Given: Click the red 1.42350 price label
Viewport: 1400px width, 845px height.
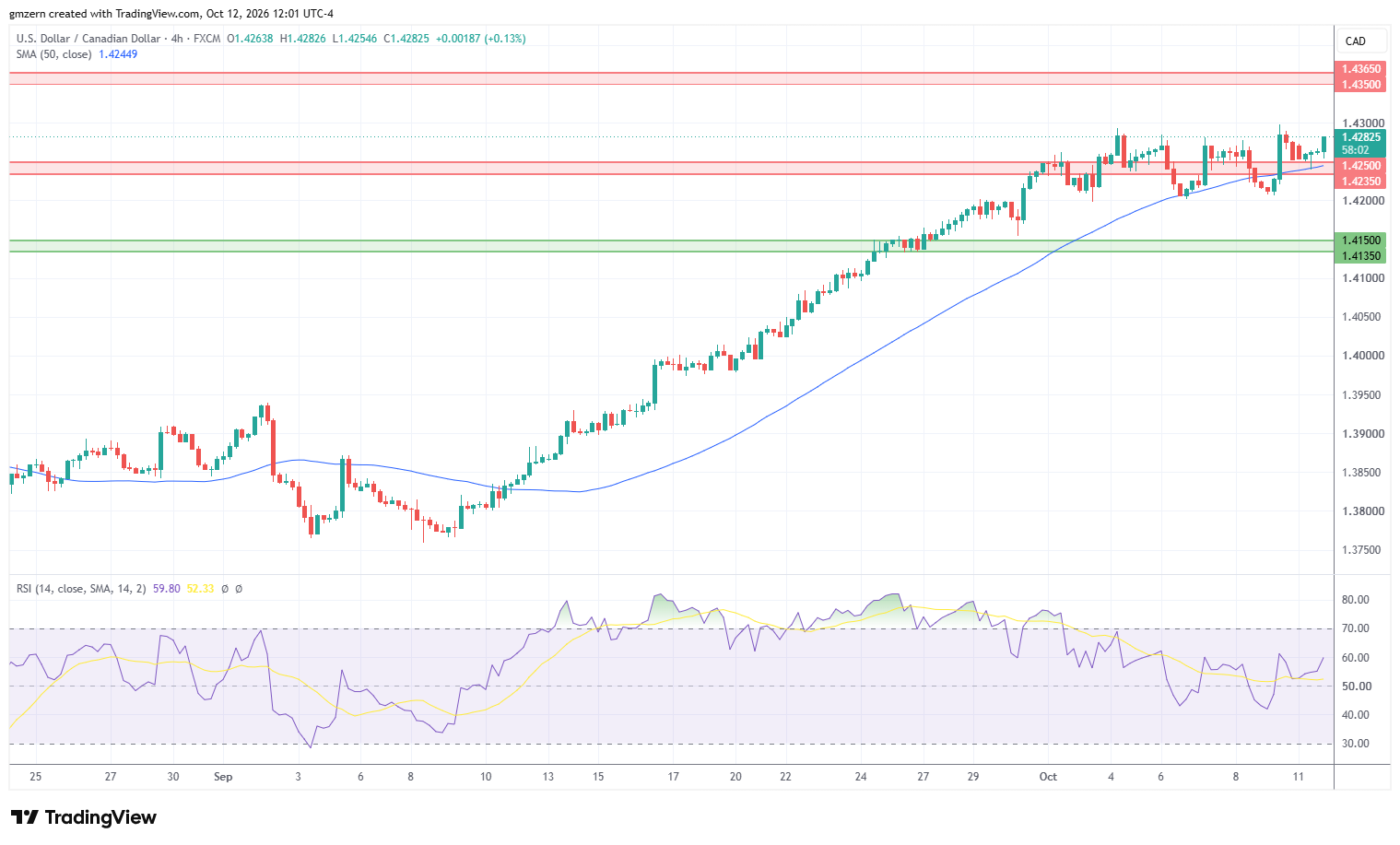Looking at the screenshot, I should point(1360,181).
